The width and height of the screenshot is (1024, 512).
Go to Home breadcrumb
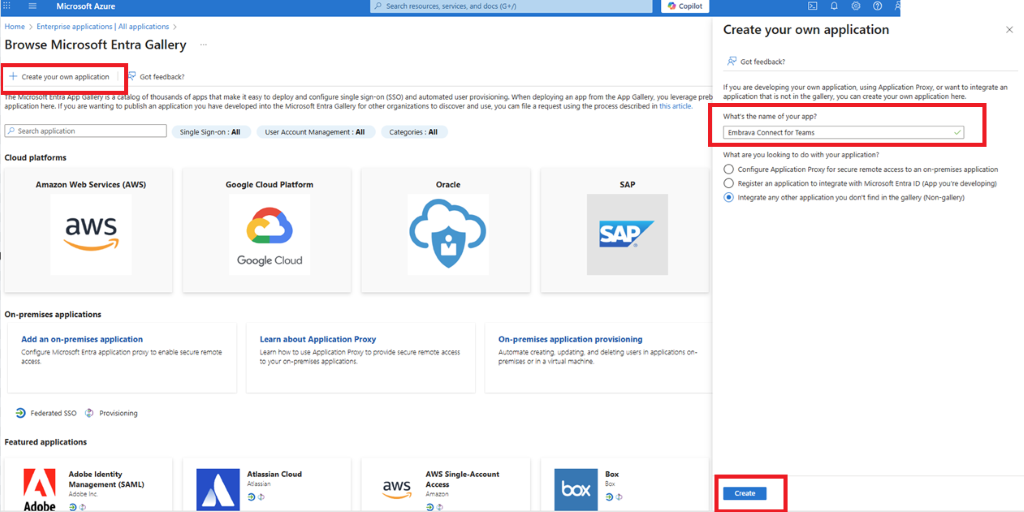14,27
